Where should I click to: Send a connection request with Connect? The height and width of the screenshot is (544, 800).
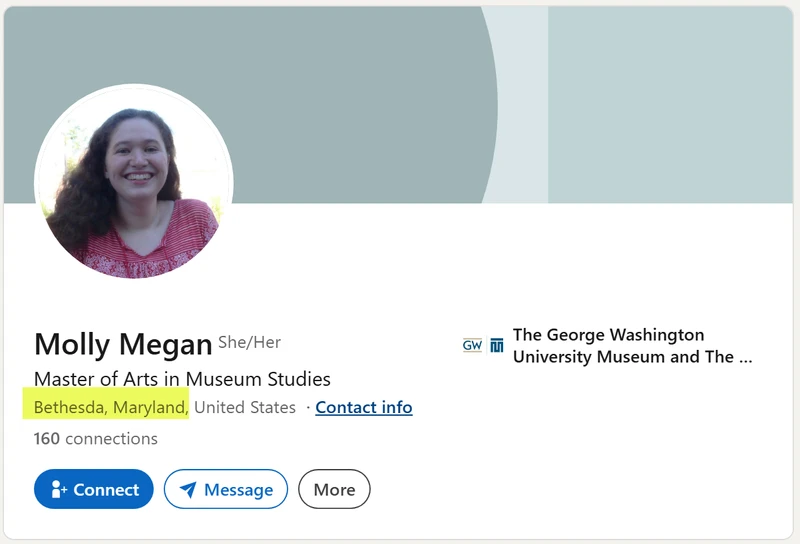click(x=94, y=489)
